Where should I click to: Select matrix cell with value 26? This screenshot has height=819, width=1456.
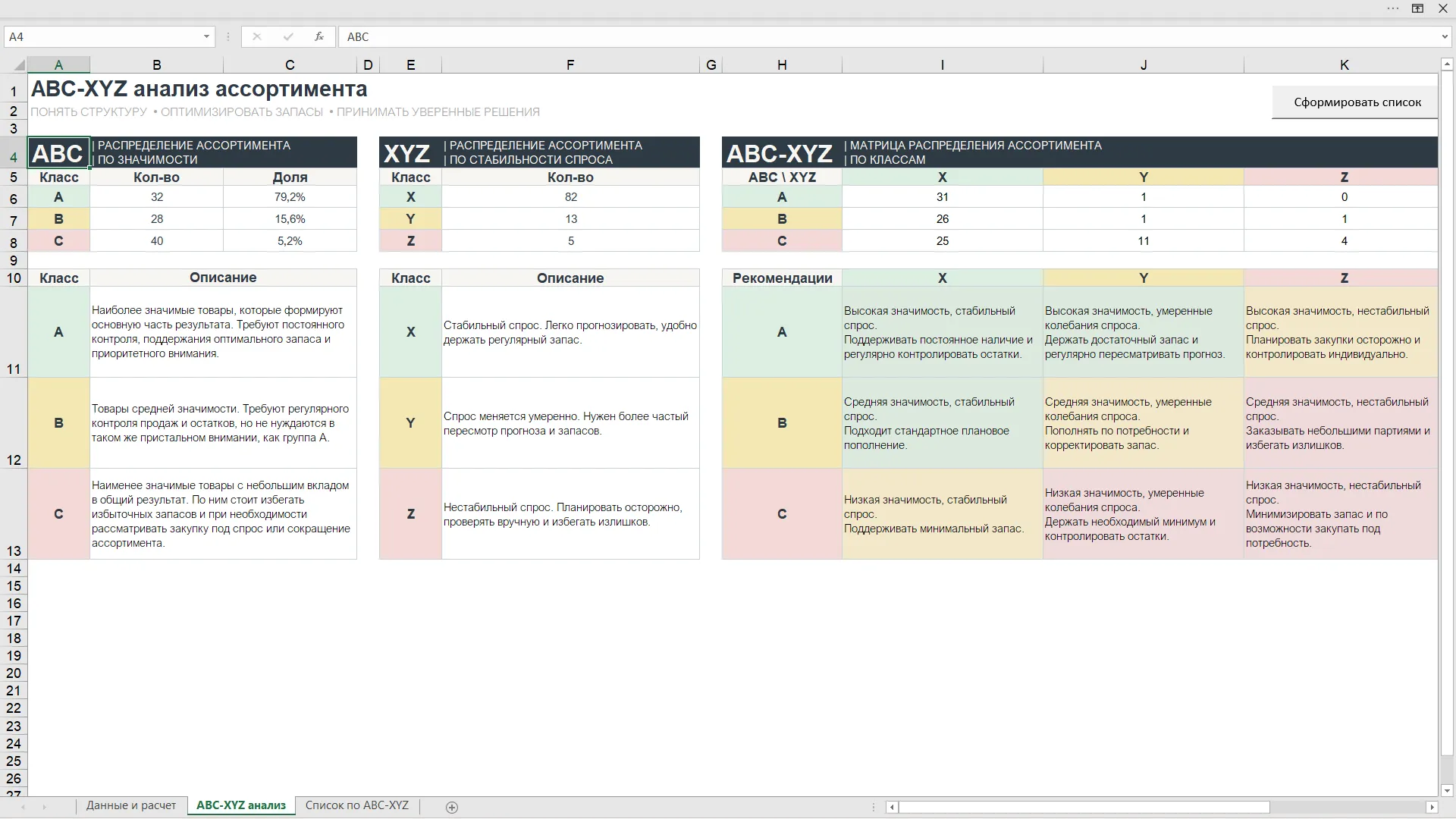tap(943, 219)
